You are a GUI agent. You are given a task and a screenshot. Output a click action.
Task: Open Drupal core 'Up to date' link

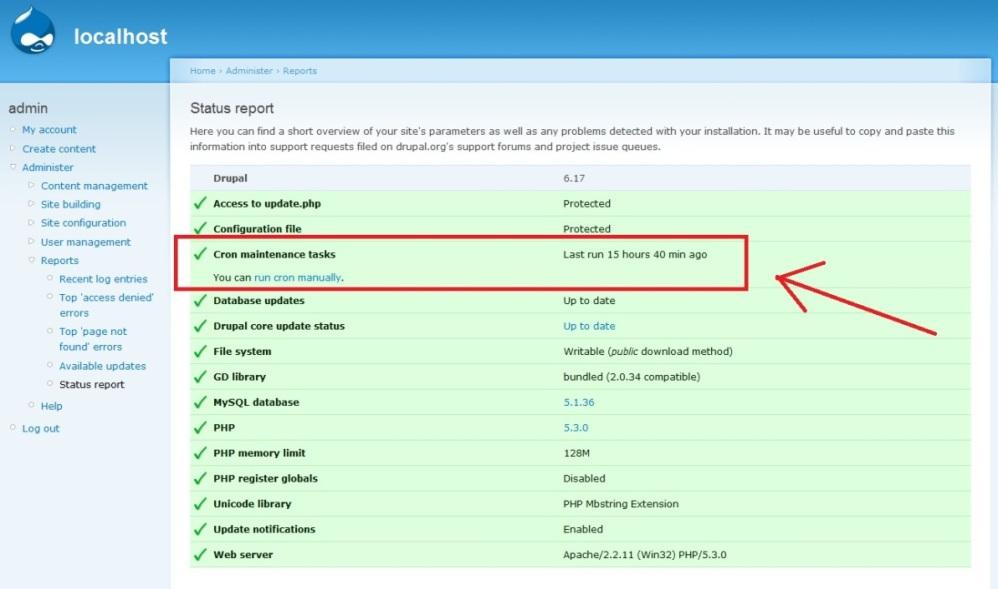[x=589, y=326]
